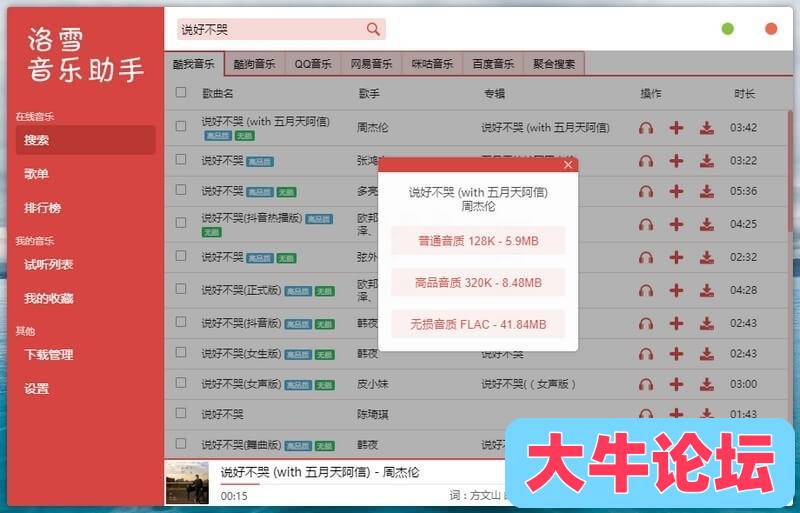Switch to the QQ音乐 tab
The image size is (800, 513).
coord(313,64)
